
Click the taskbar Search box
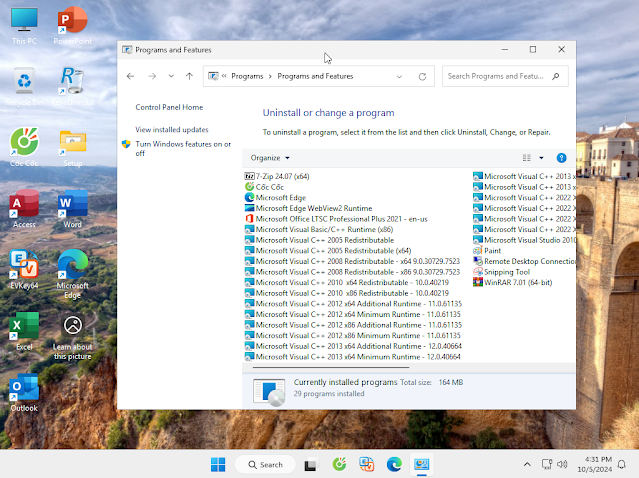(265, 465)
